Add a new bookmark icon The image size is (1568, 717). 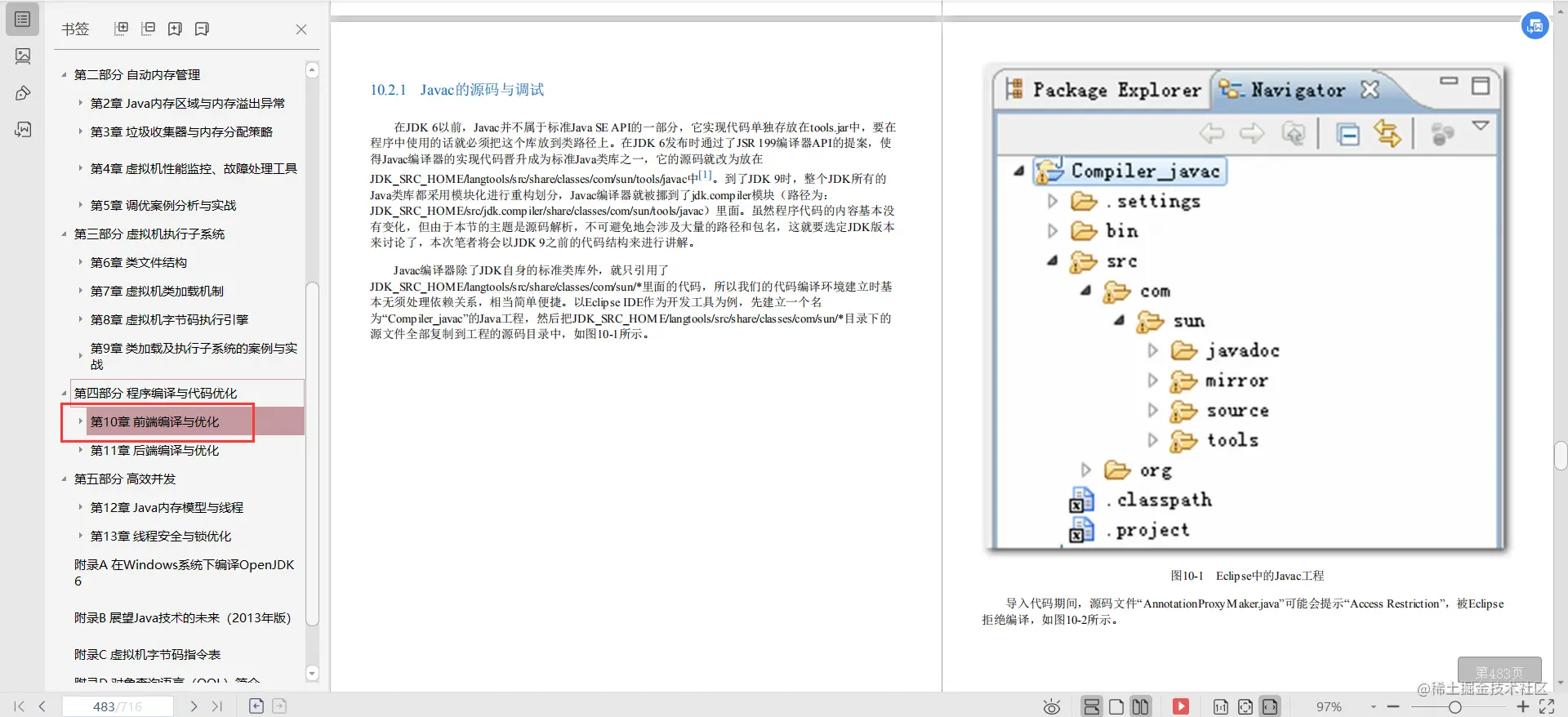(x=175, y=29)
